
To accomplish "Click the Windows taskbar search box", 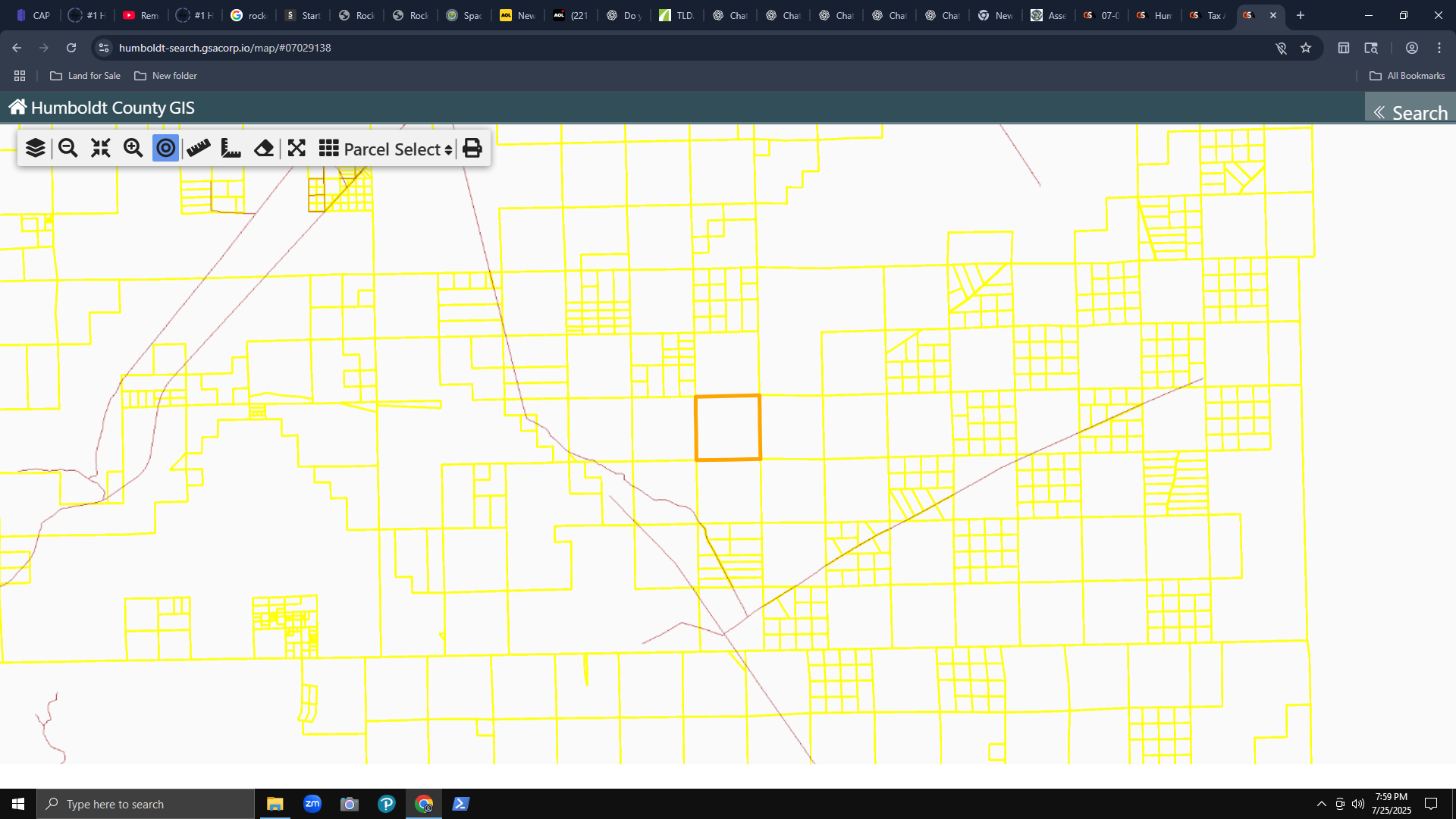I will 146,804.
